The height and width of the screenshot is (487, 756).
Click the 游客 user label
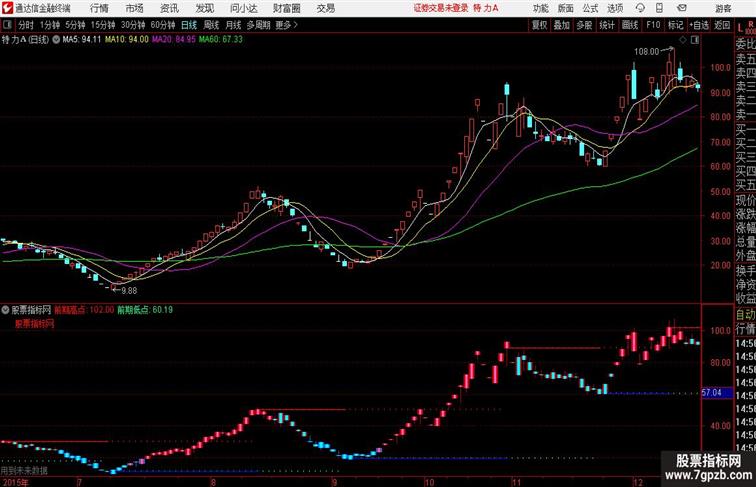(x=724, y=8)
